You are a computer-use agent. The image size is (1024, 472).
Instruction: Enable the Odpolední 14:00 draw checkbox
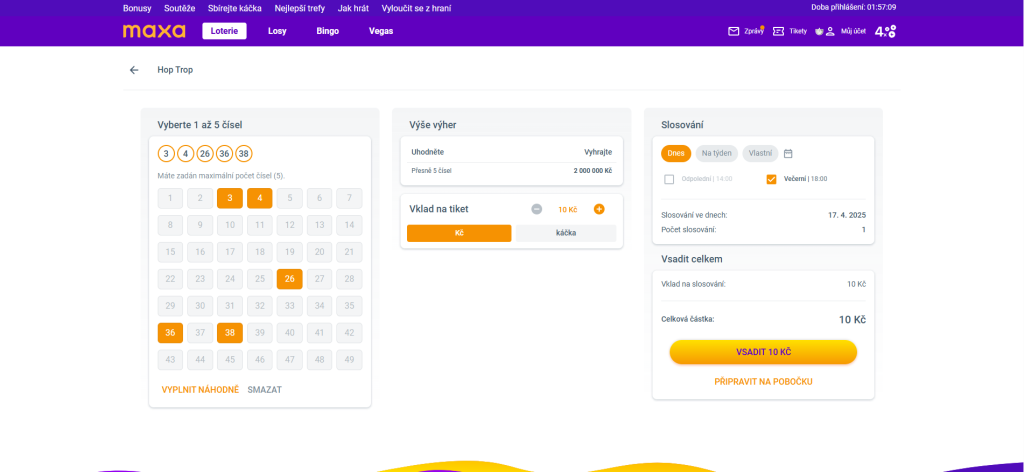(669, 179)
